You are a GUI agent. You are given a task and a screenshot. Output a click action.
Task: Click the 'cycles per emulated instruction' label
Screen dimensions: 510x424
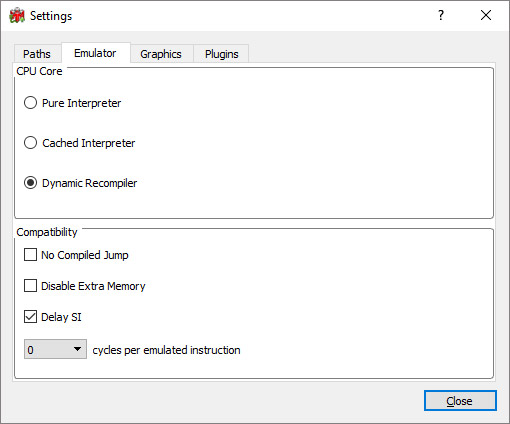click(x=166, y=350)
